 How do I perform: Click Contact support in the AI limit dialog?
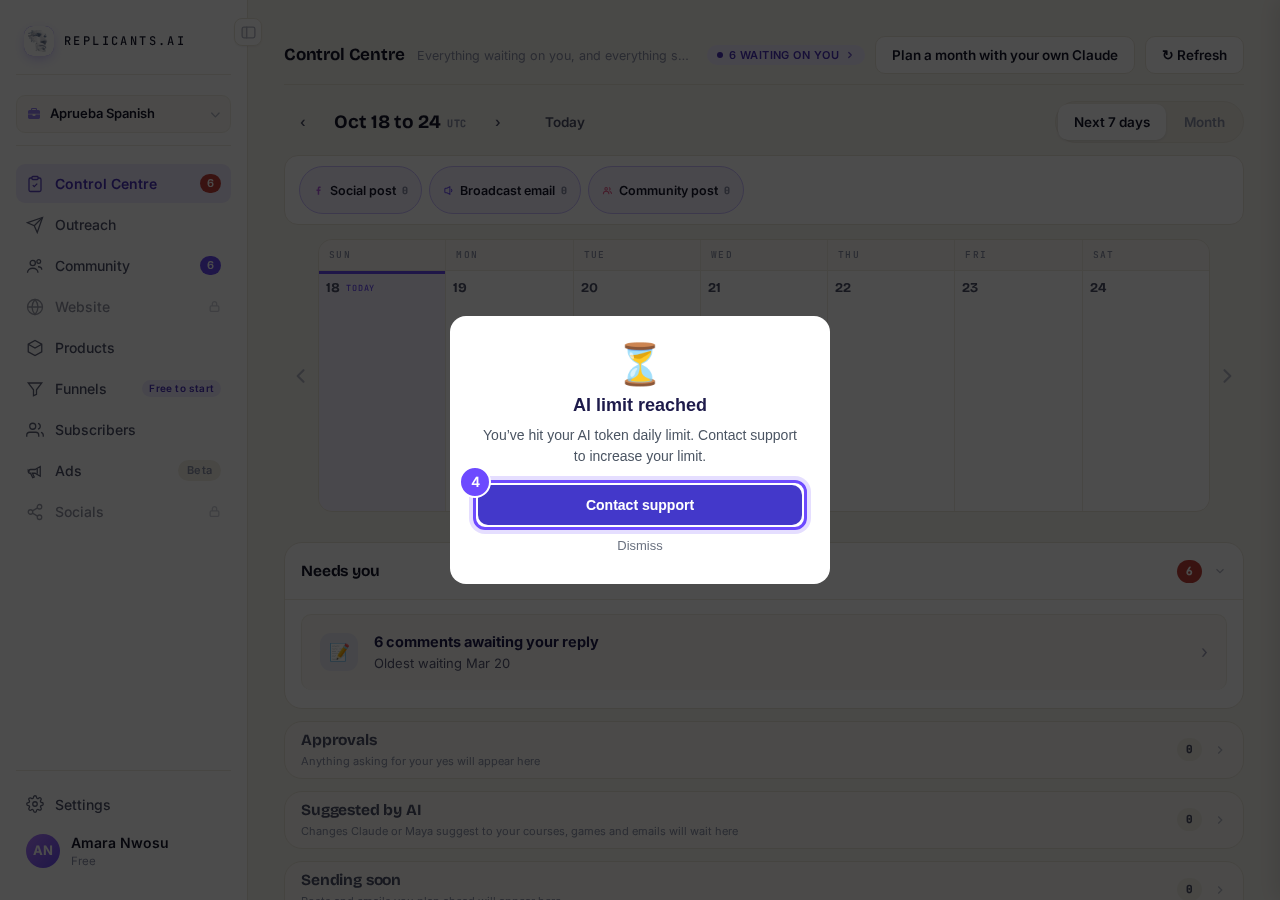click(x=640, y=505)
